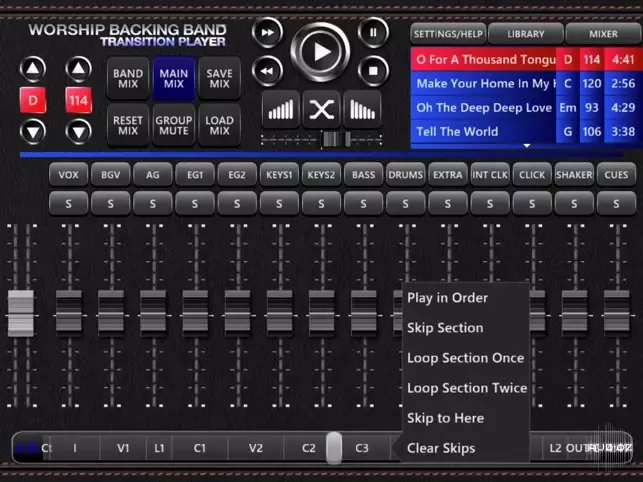Toggle the CUES channel button
Viewport: 643px width, 482px height.
pos(616,175)
